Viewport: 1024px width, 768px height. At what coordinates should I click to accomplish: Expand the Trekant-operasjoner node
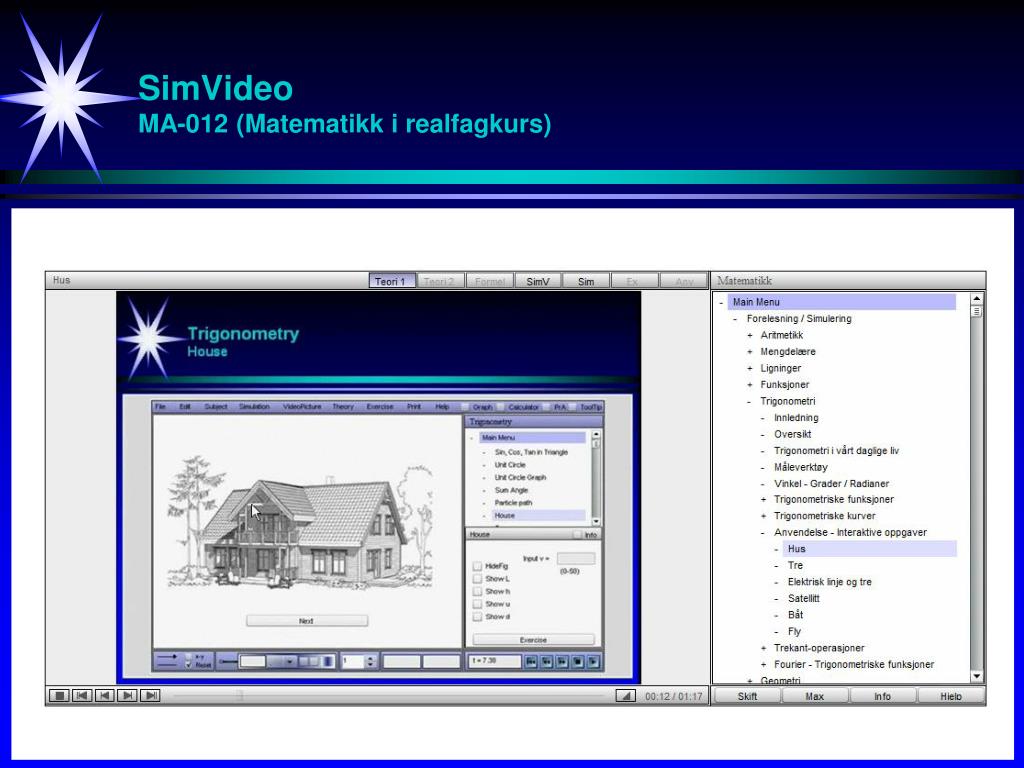[x=763, y=648]
